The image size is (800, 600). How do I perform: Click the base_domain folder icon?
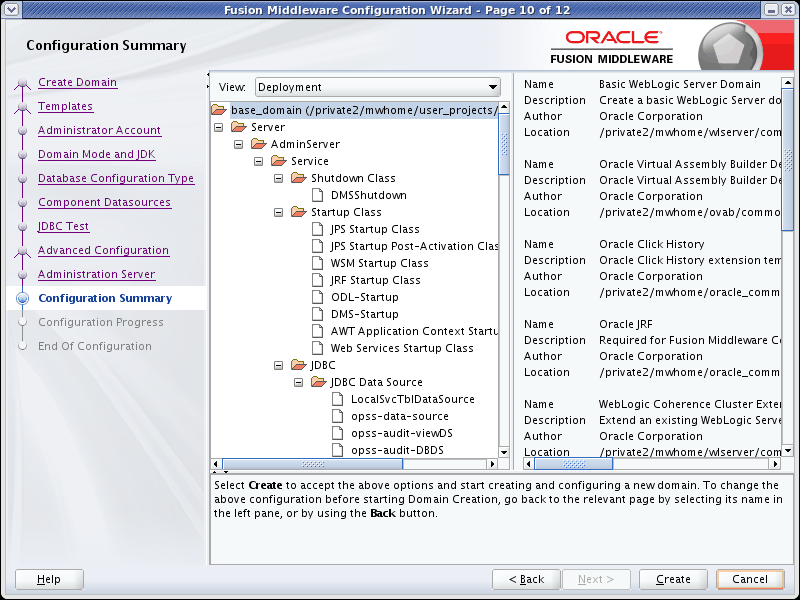(219, 110)
